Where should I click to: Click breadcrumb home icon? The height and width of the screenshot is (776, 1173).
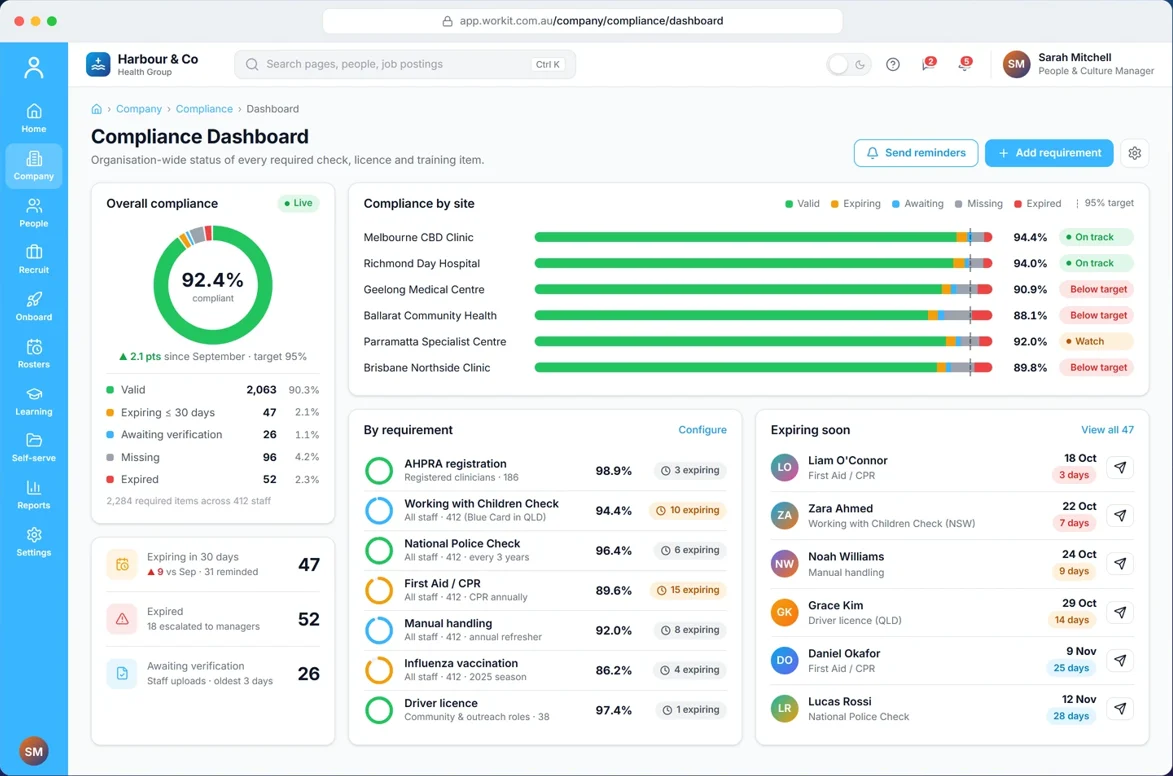97,109
